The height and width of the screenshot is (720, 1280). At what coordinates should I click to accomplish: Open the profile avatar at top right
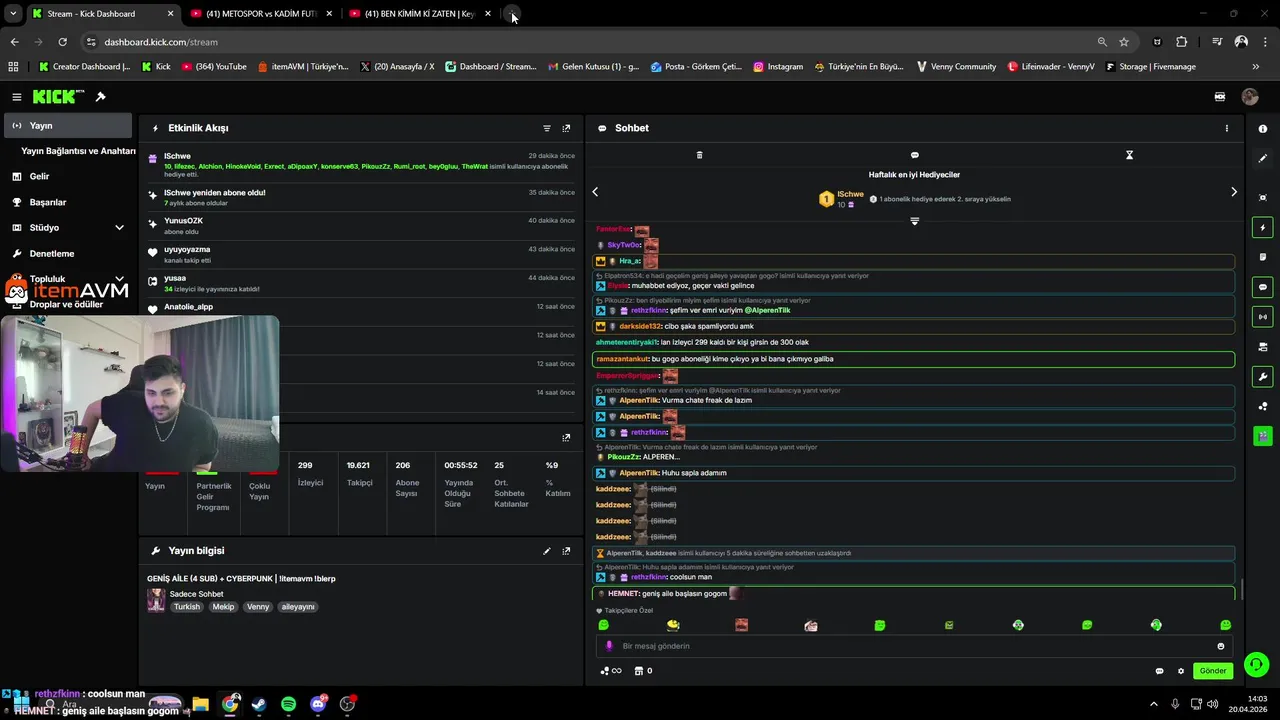(x=1249, y=97)
